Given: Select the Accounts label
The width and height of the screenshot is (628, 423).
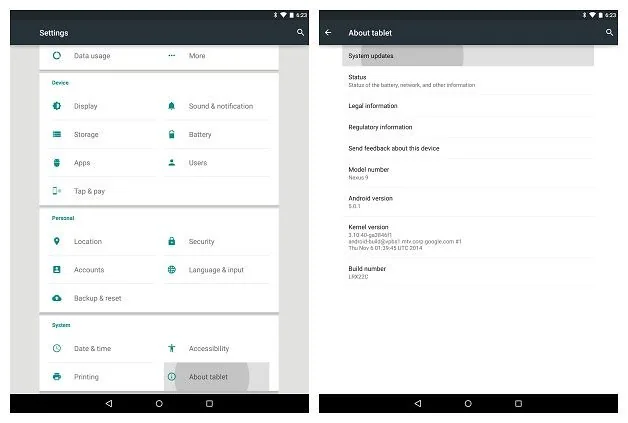Looking at the screenshot, I should pyautogui.click(x=89, y=270).
